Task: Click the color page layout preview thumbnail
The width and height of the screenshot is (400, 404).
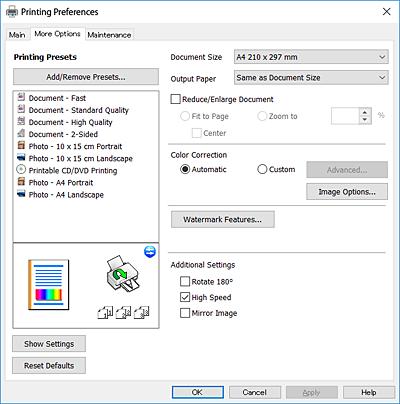Action: coord(49,285)
